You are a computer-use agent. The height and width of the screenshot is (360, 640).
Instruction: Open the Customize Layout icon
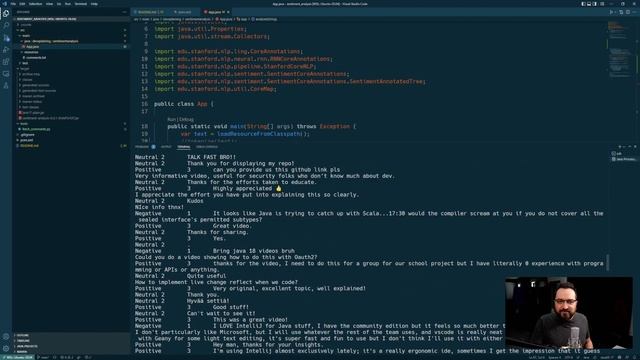pyautogui.click(x=602, y=4)
